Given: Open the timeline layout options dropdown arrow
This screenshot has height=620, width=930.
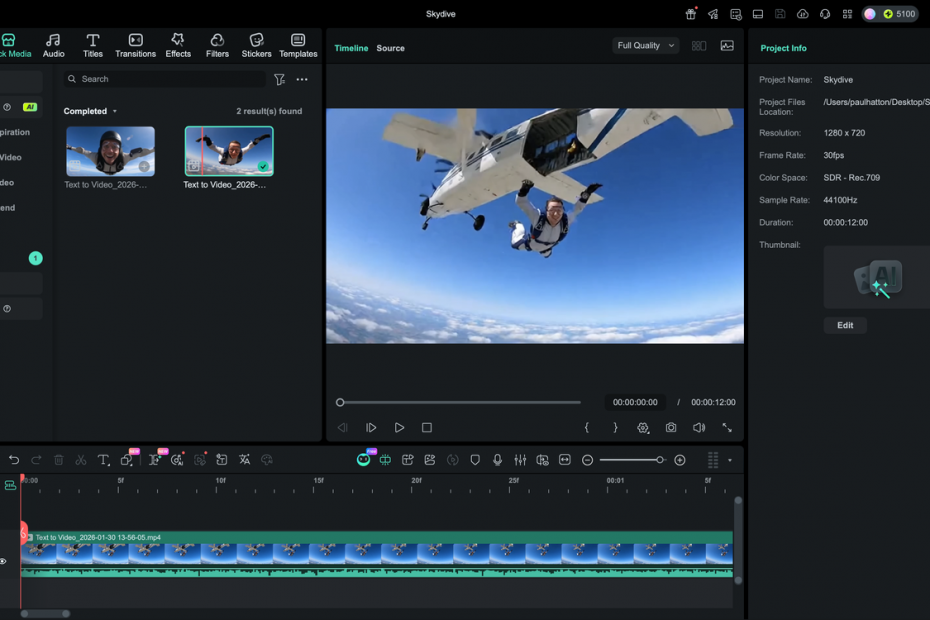Looking at the screenshot, I should pyautogui.click(x=730, y=460).
